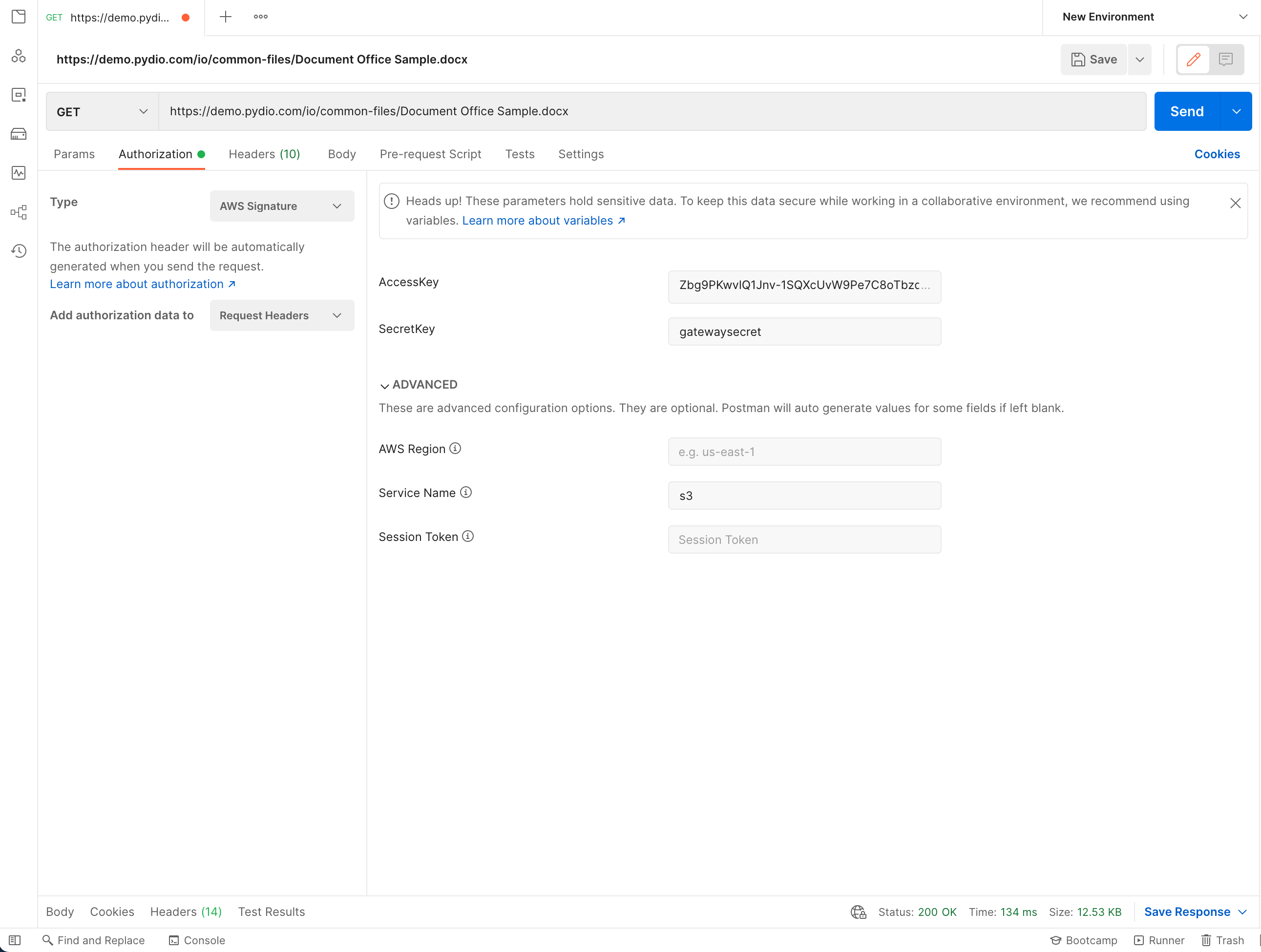1261x952 pixels.
Task: Open the Settings tab
Action: pyautogui.click(x=581, y=154)
